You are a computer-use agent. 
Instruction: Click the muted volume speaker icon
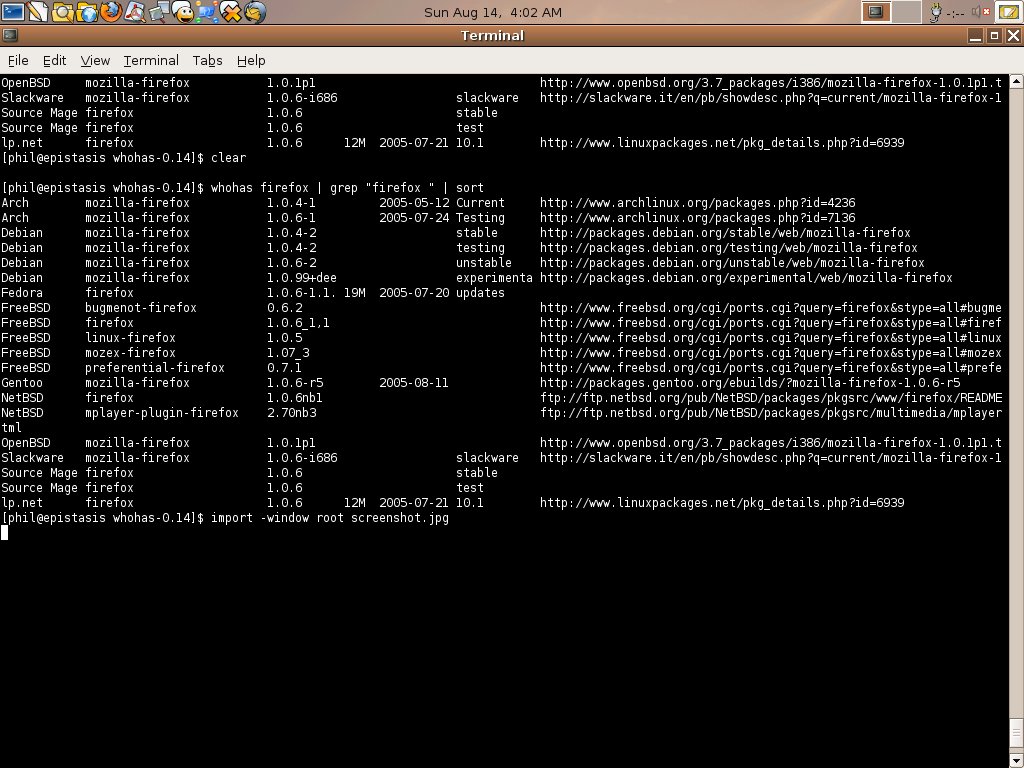click(981, 11)
